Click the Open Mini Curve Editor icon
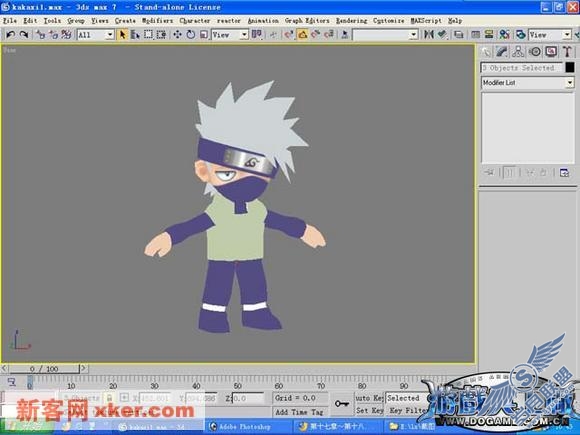This screenshot has height=435, width=580. 11,382
